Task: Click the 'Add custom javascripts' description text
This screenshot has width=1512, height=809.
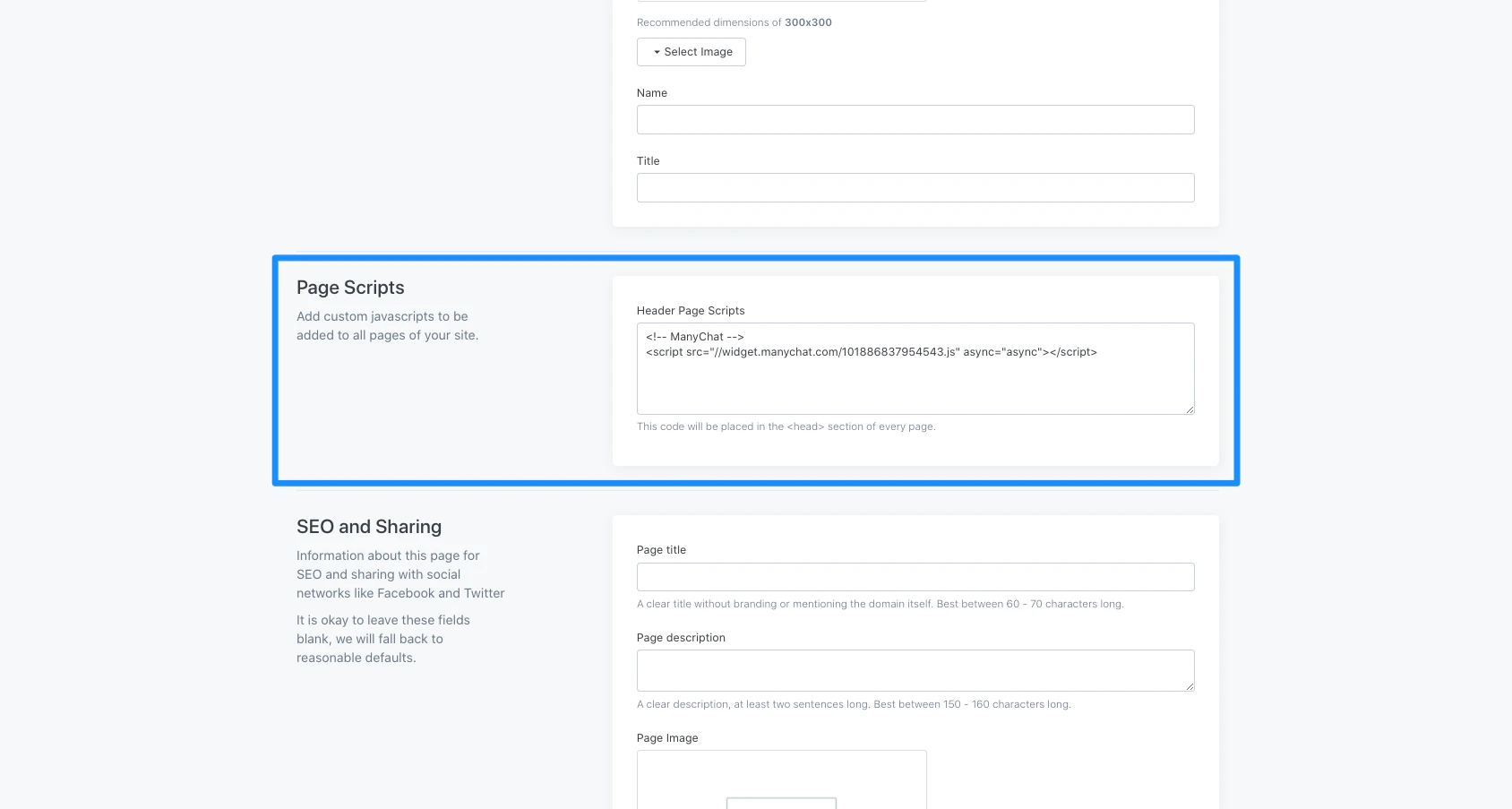Action: 388,326
